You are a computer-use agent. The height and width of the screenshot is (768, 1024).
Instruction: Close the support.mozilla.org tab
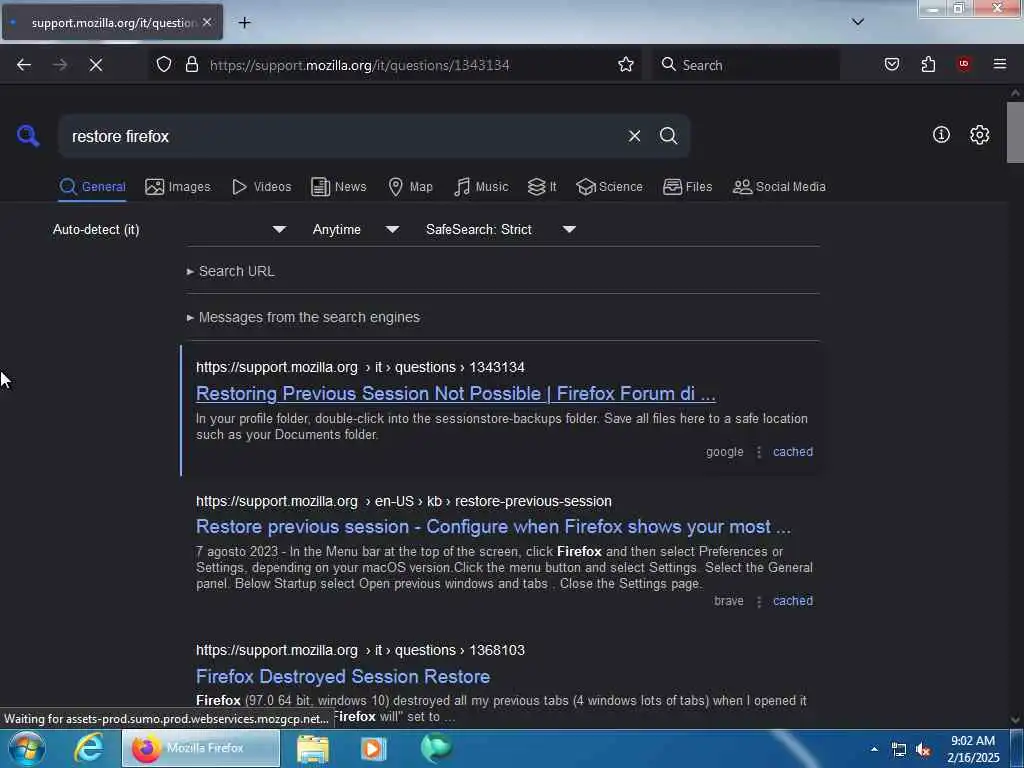pos(206,22)
